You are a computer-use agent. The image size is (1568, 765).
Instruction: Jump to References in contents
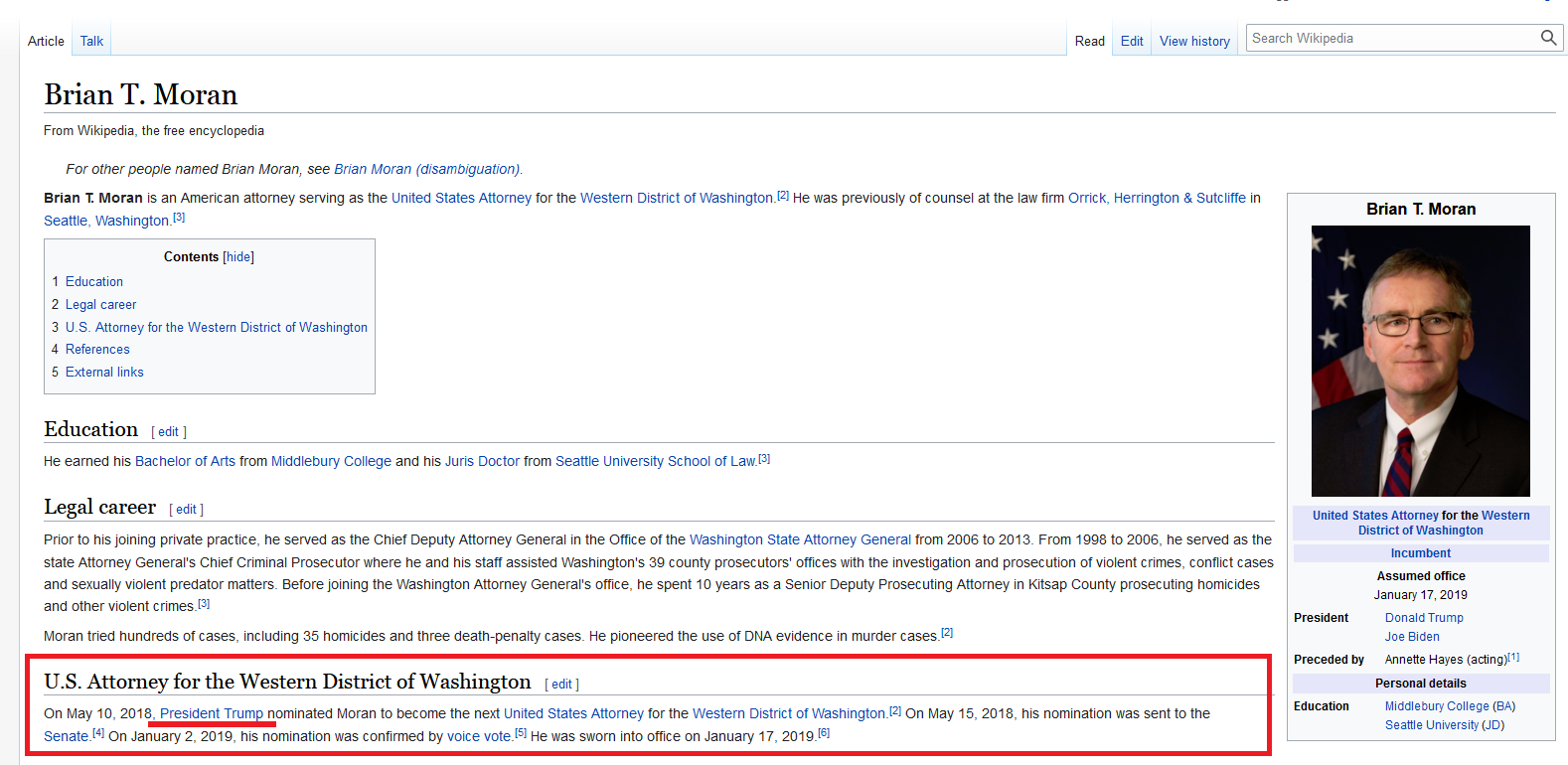tap(97, 350)
